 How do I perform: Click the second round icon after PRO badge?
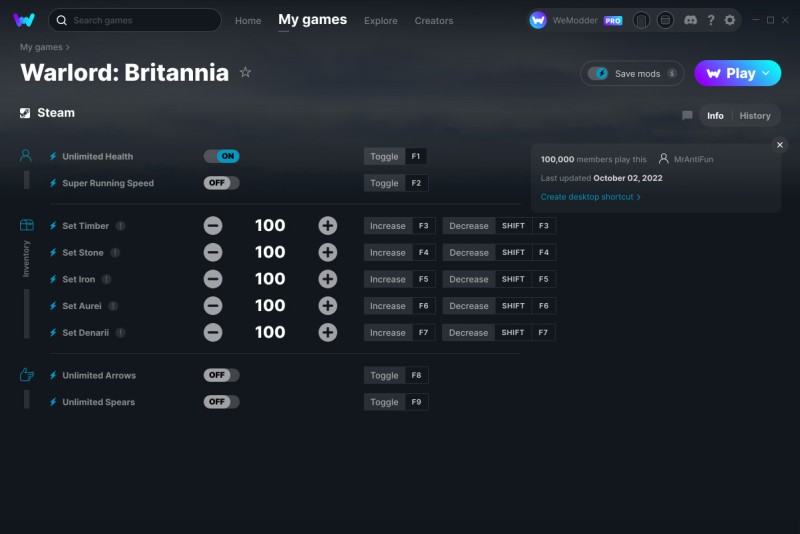[665, 20]
